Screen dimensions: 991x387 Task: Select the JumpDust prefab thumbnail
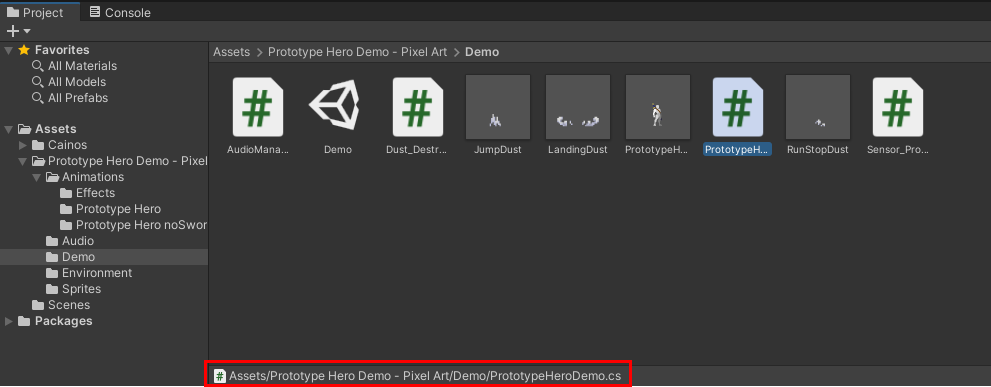click(x=497, y=107)
